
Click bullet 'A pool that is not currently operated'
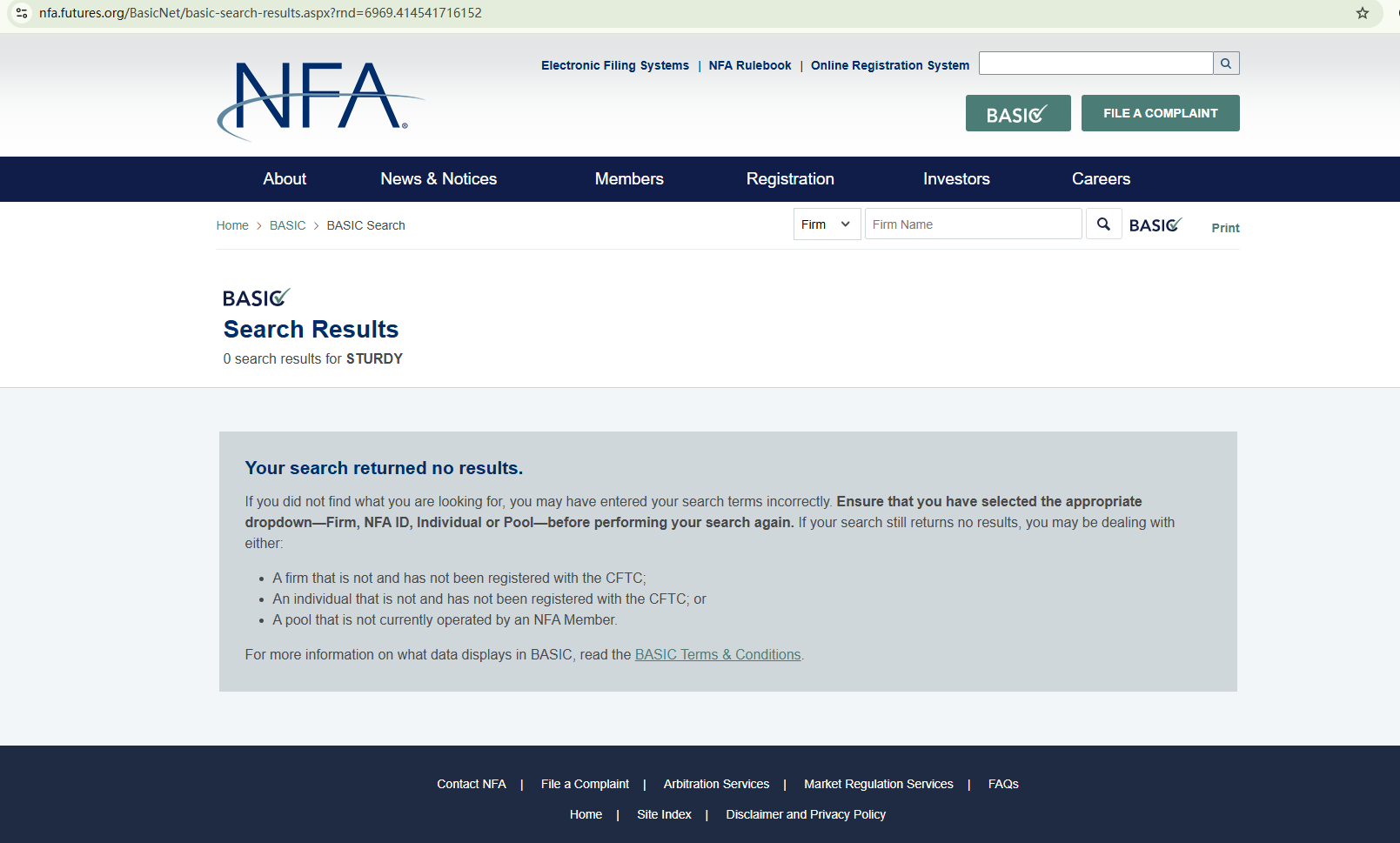click(x=445, y=619)
